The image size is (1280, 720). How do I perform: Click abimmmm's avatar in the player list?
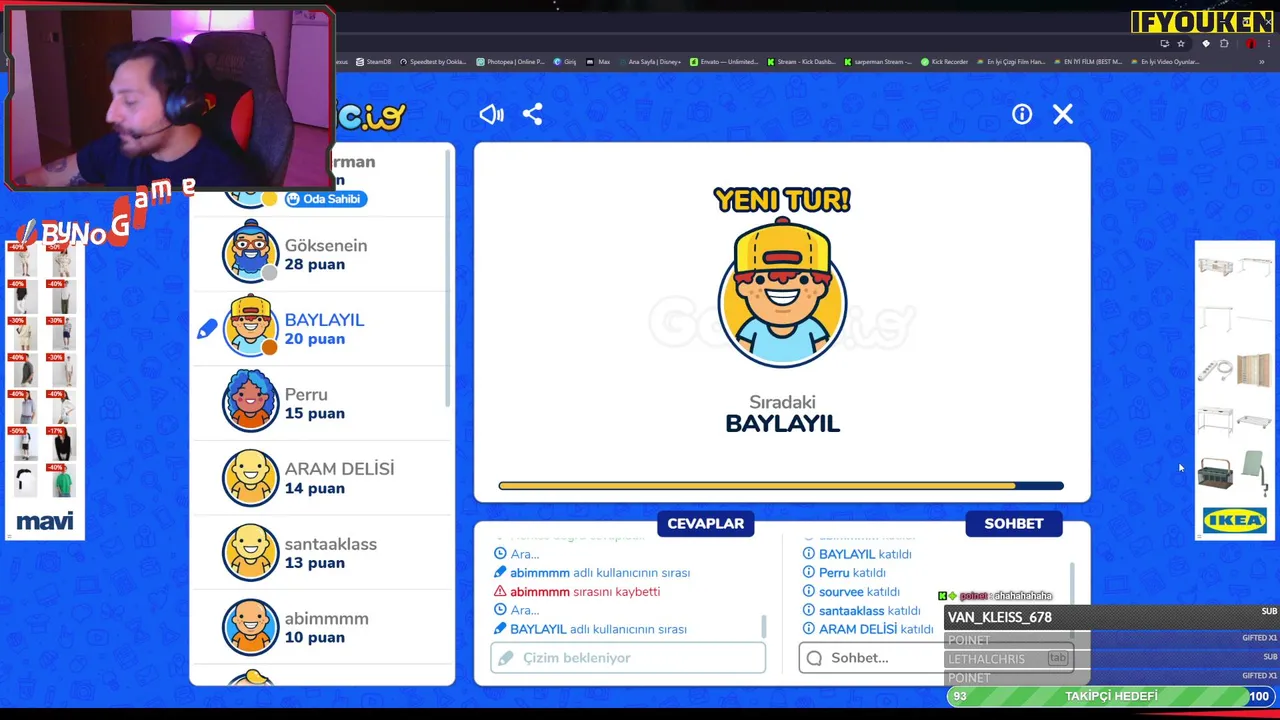(x=250, y=627)
